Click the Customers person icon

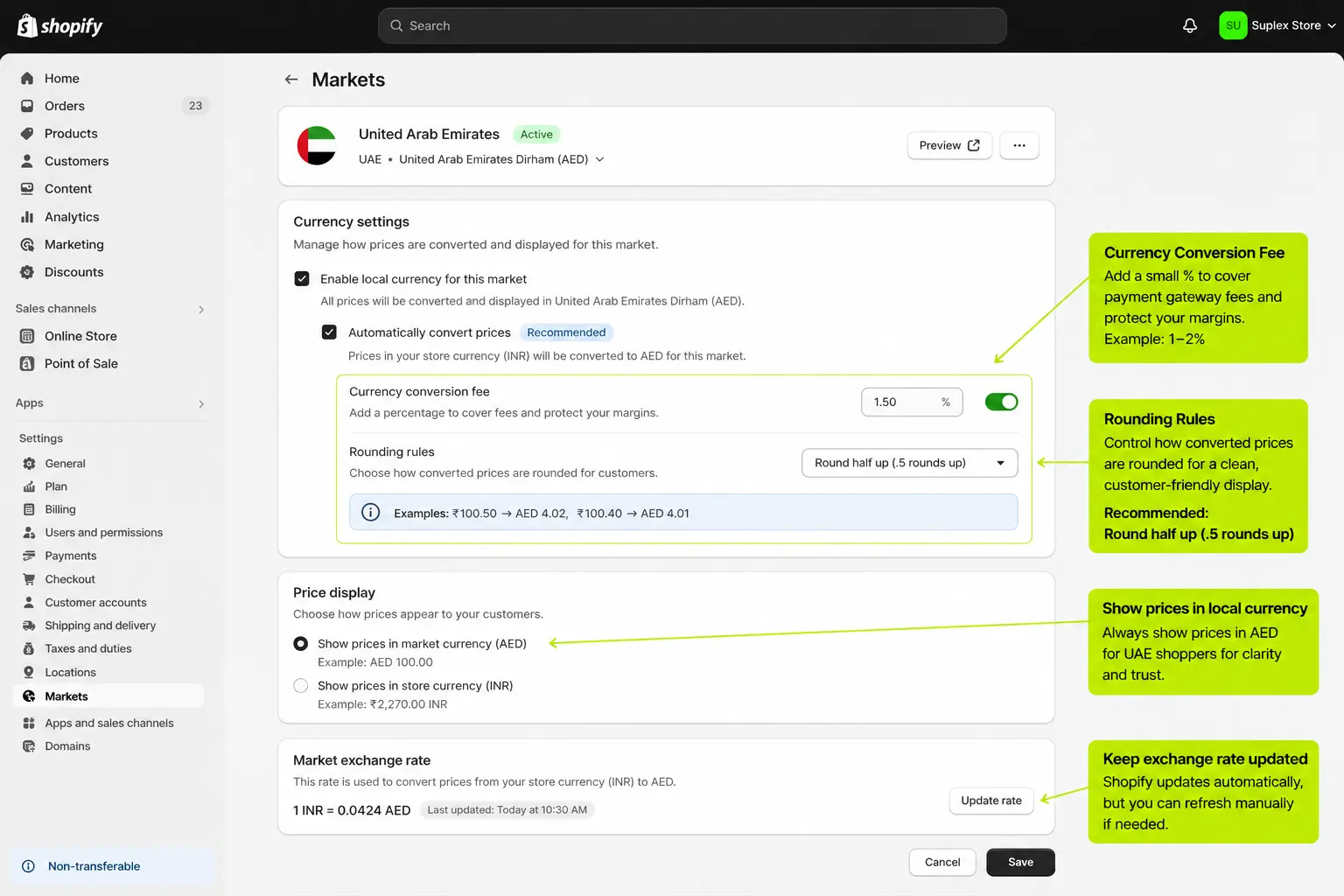[27, 161]
